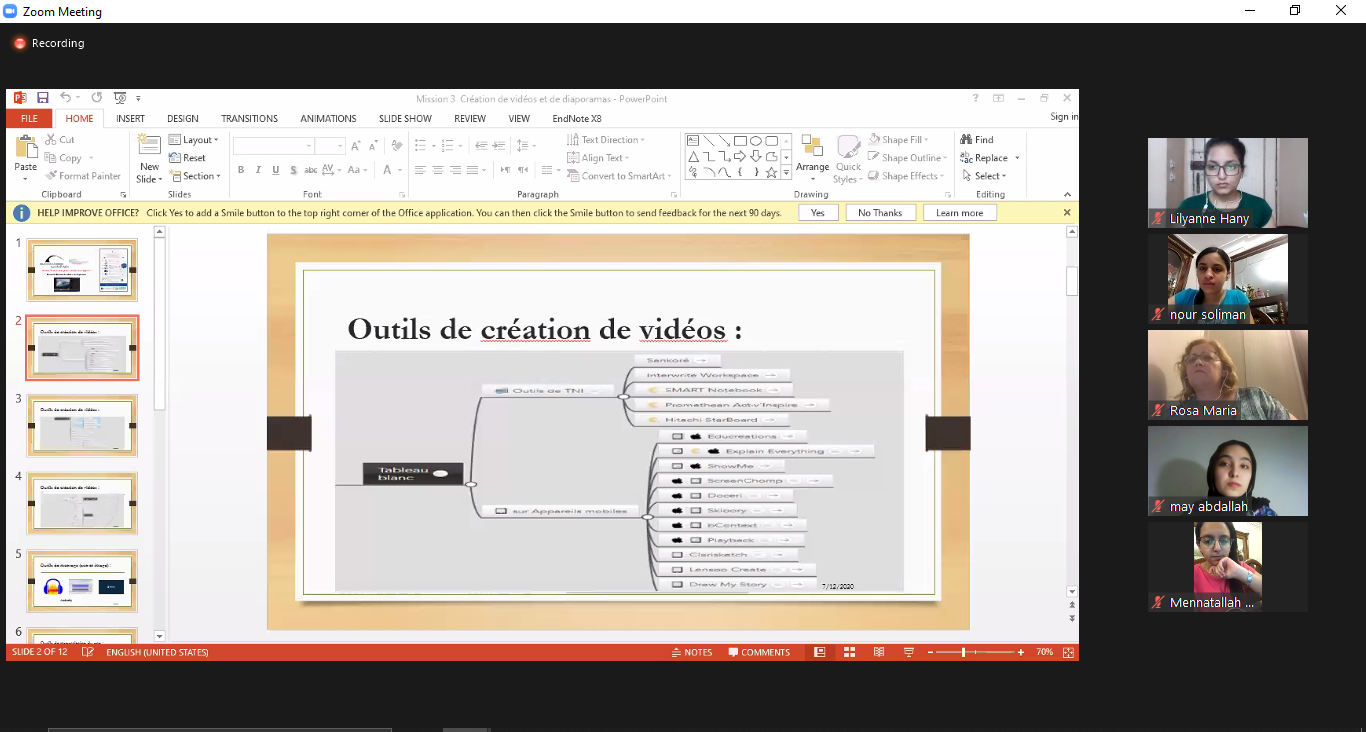Click No Thanks in the feedback bar
The width and height of the screenshot is (1366, 732).
pos(880,213)
